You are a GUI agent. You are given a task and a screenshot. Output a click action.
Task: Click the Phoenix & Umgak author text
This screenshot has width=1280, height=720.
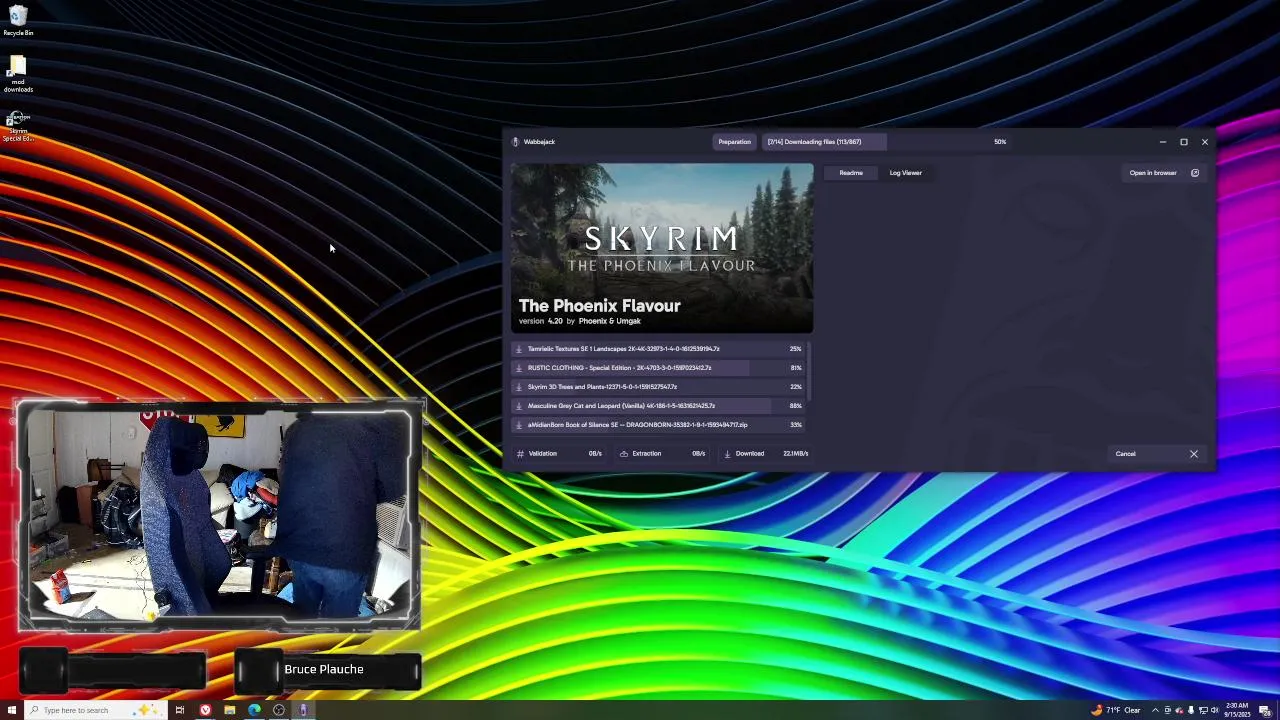point(609,321)
